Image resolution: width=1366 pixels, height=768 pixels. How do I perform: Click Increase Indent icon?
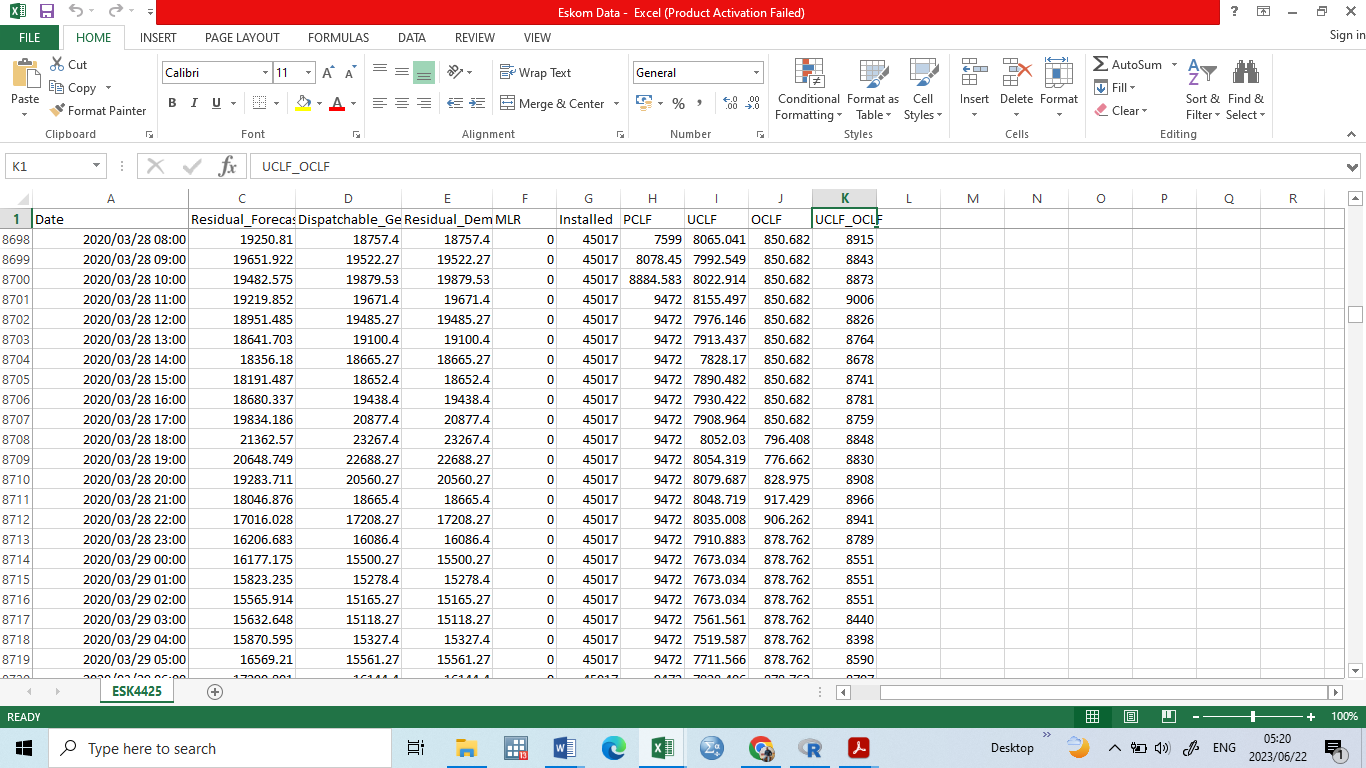click(477, 103)
